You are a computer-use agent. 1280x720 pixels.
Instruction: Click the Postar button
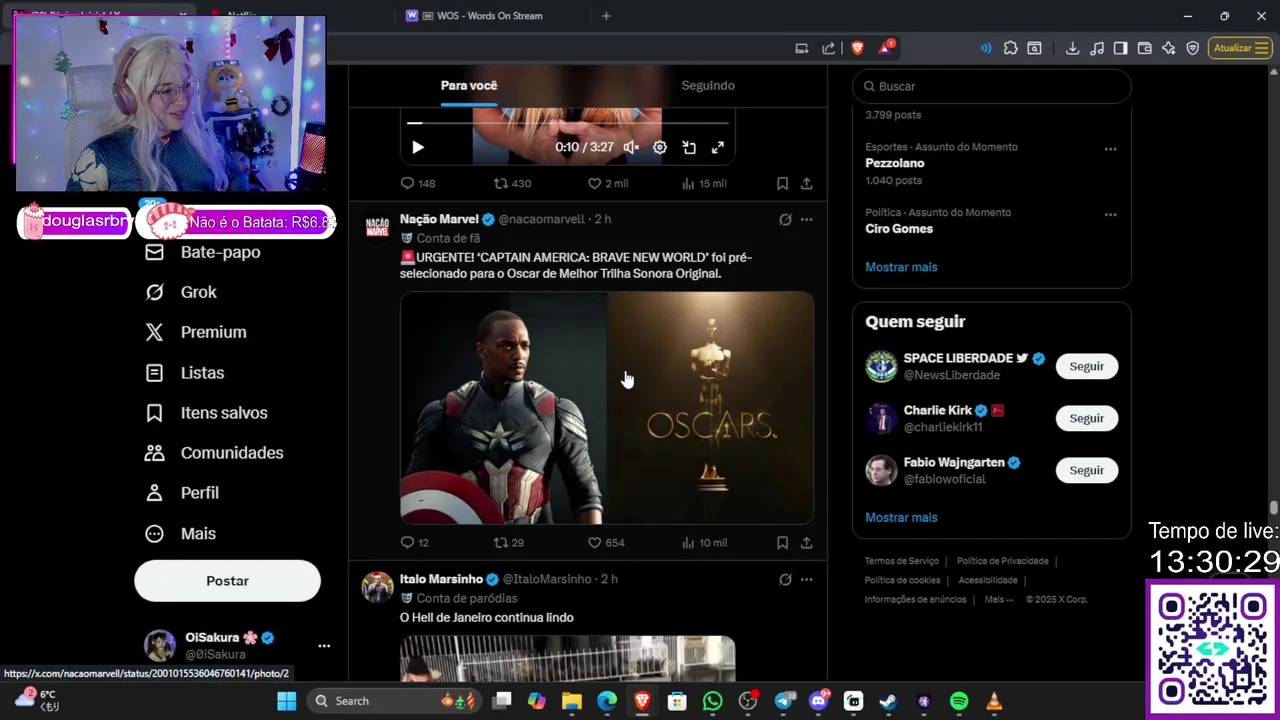point(227,581)
